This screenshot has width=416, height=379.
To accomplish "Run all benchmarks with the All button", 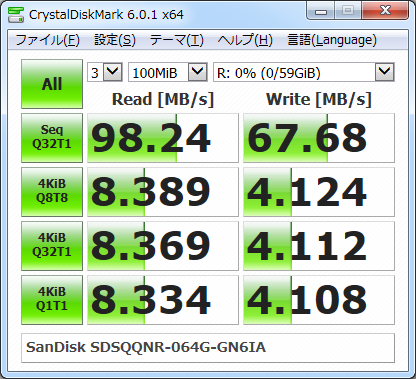I will click(x=52, y=84).
